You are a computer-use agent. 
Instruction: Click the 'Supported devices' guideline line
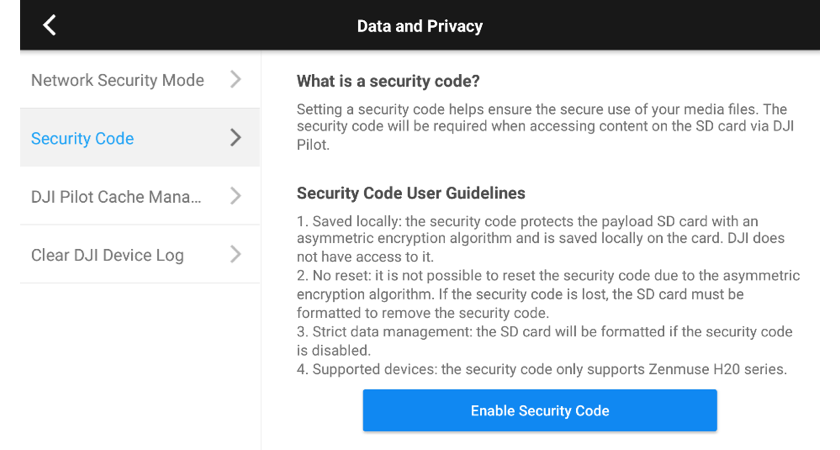point(541,370)
